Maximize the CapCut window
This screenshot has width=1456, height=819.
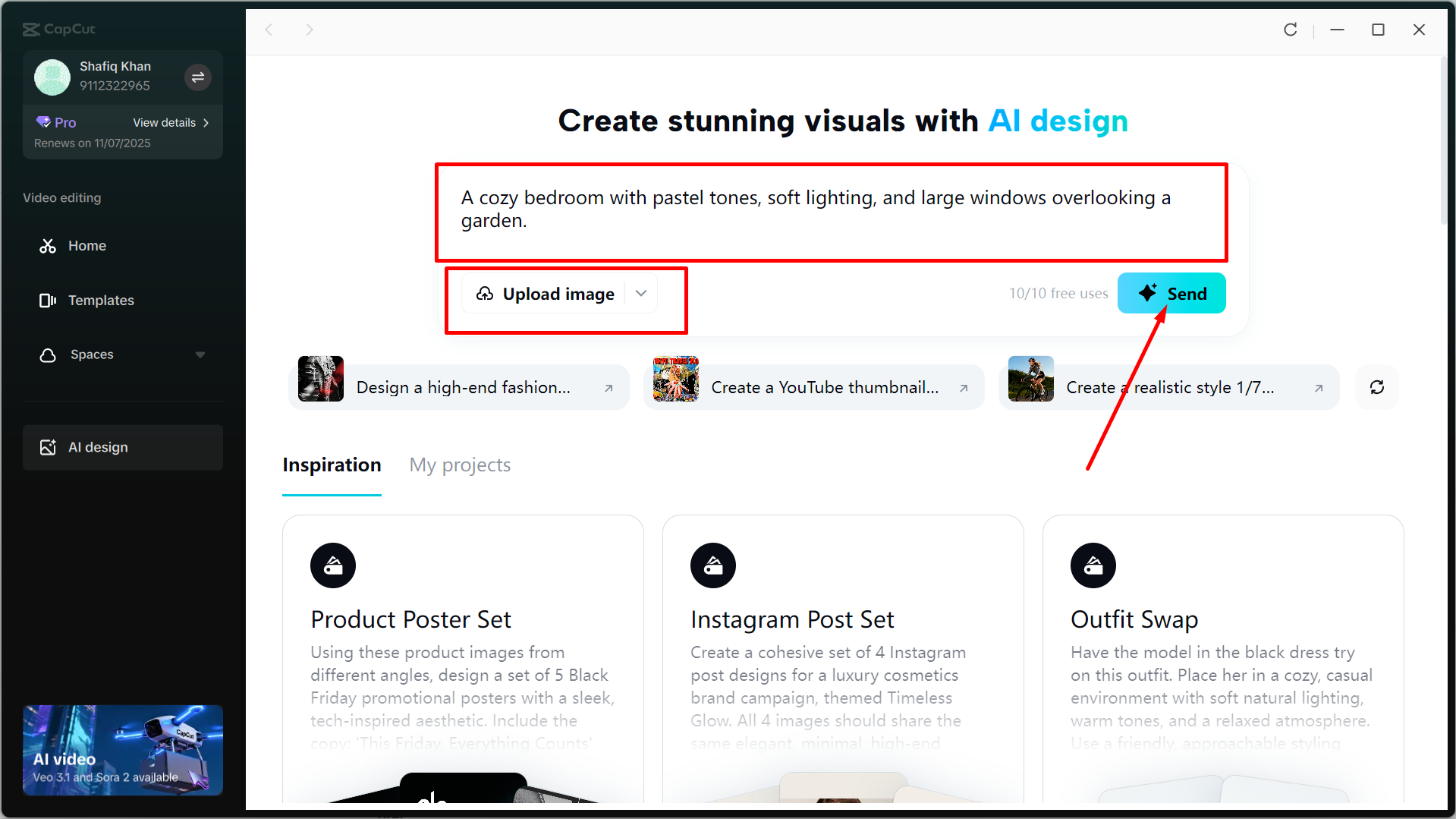(1378, 30)
